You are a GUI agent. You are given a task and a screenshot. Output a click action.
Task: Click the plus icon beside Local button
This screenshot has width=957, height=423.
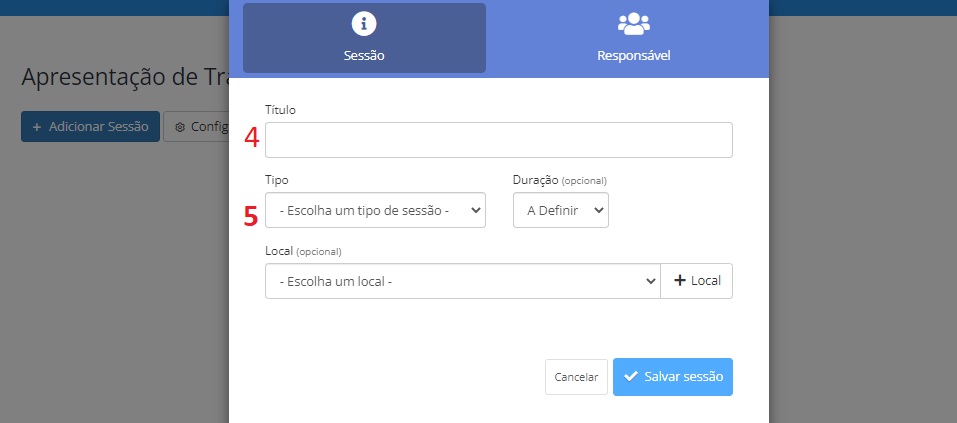click(680, 280)
